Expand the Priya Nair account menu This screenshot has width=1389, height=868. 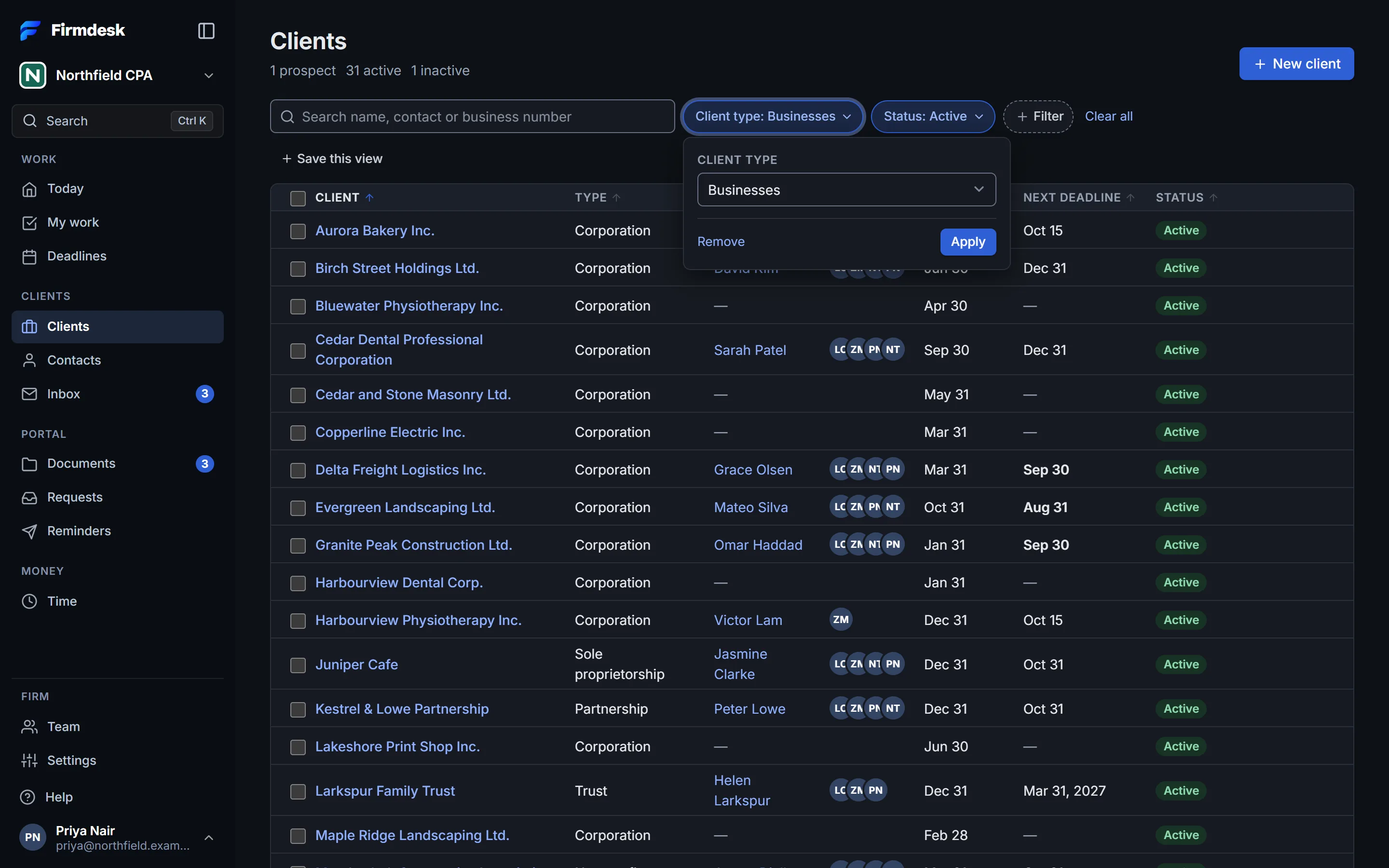[x=118, y=838]
